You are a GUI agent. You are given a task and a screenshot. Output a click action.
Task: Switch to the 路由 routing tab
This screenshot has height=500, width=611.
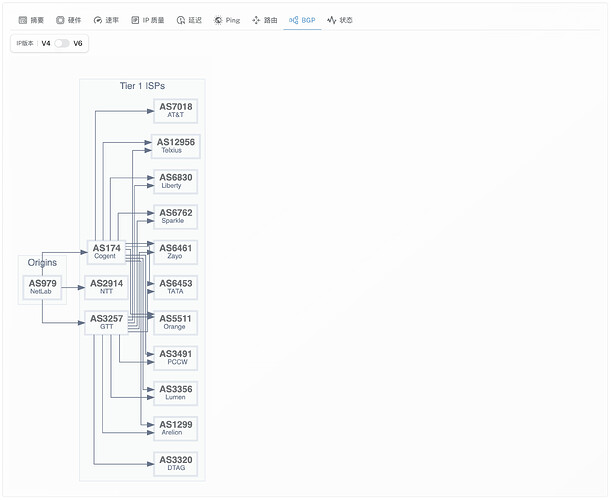coord(265,20)
